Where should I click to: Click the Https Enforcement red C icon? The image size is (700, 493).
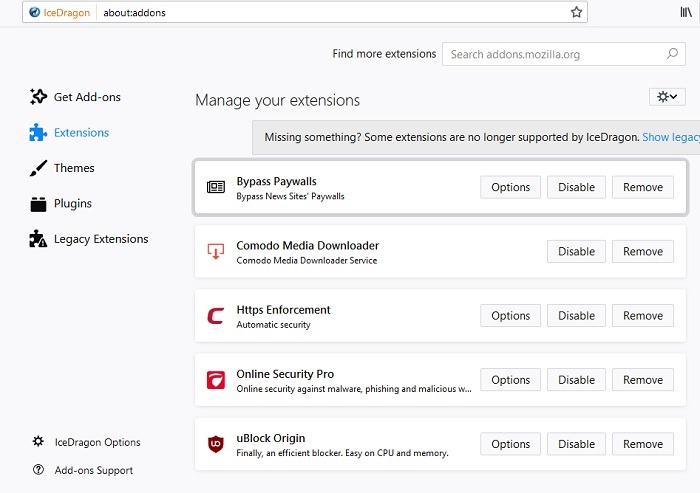(216, 316)
